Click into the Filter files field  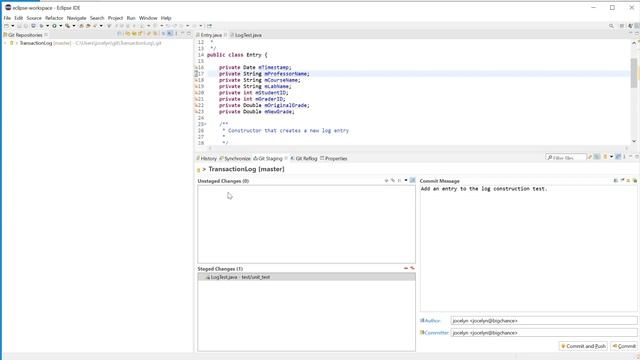pyautogui.click(x=567, y=157)
